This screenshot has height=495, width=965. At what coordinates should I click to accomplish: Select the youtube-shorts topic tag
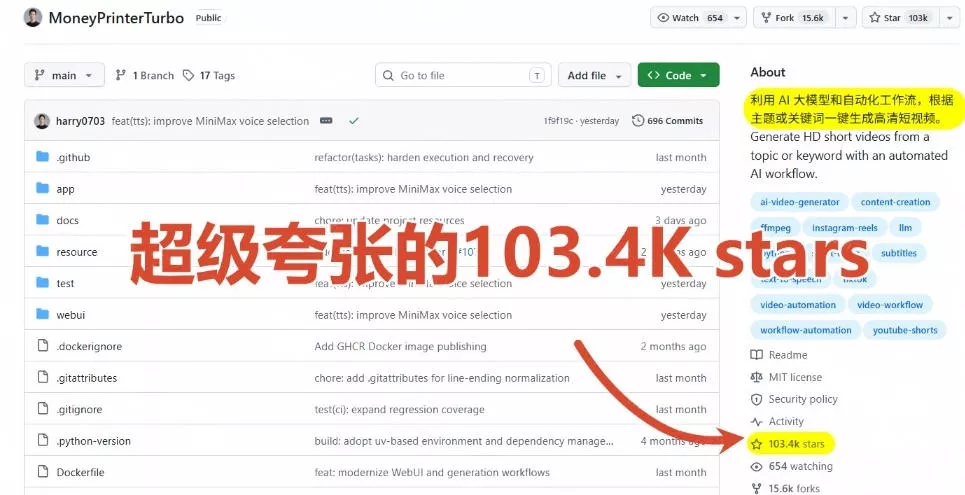point(905,330)
